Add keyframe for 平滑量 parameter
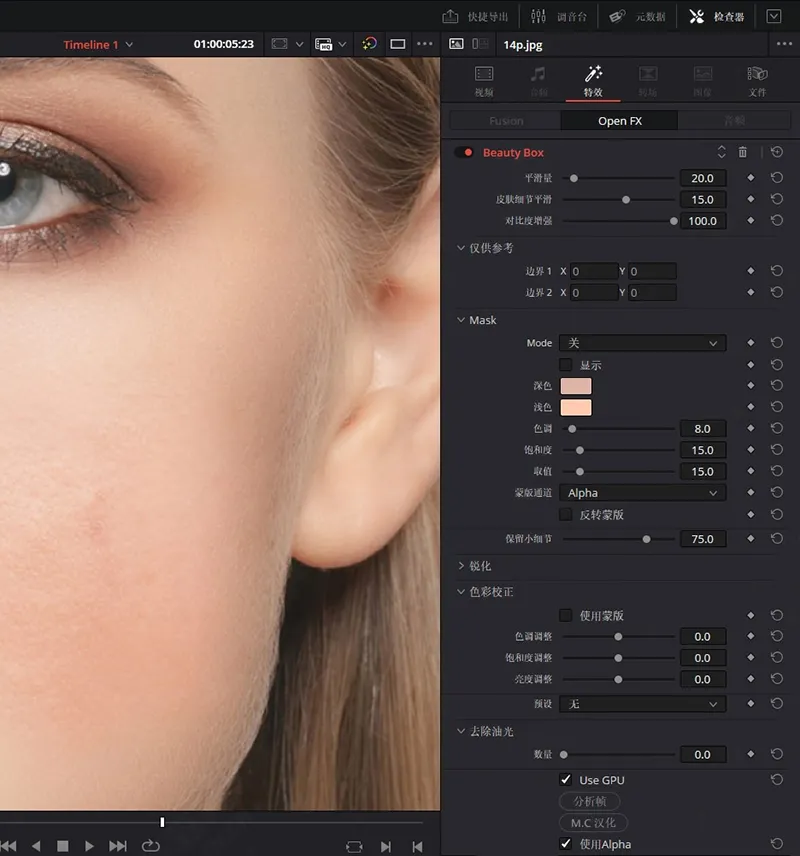Screen dimensions: 800x856 tap(750, 178)
